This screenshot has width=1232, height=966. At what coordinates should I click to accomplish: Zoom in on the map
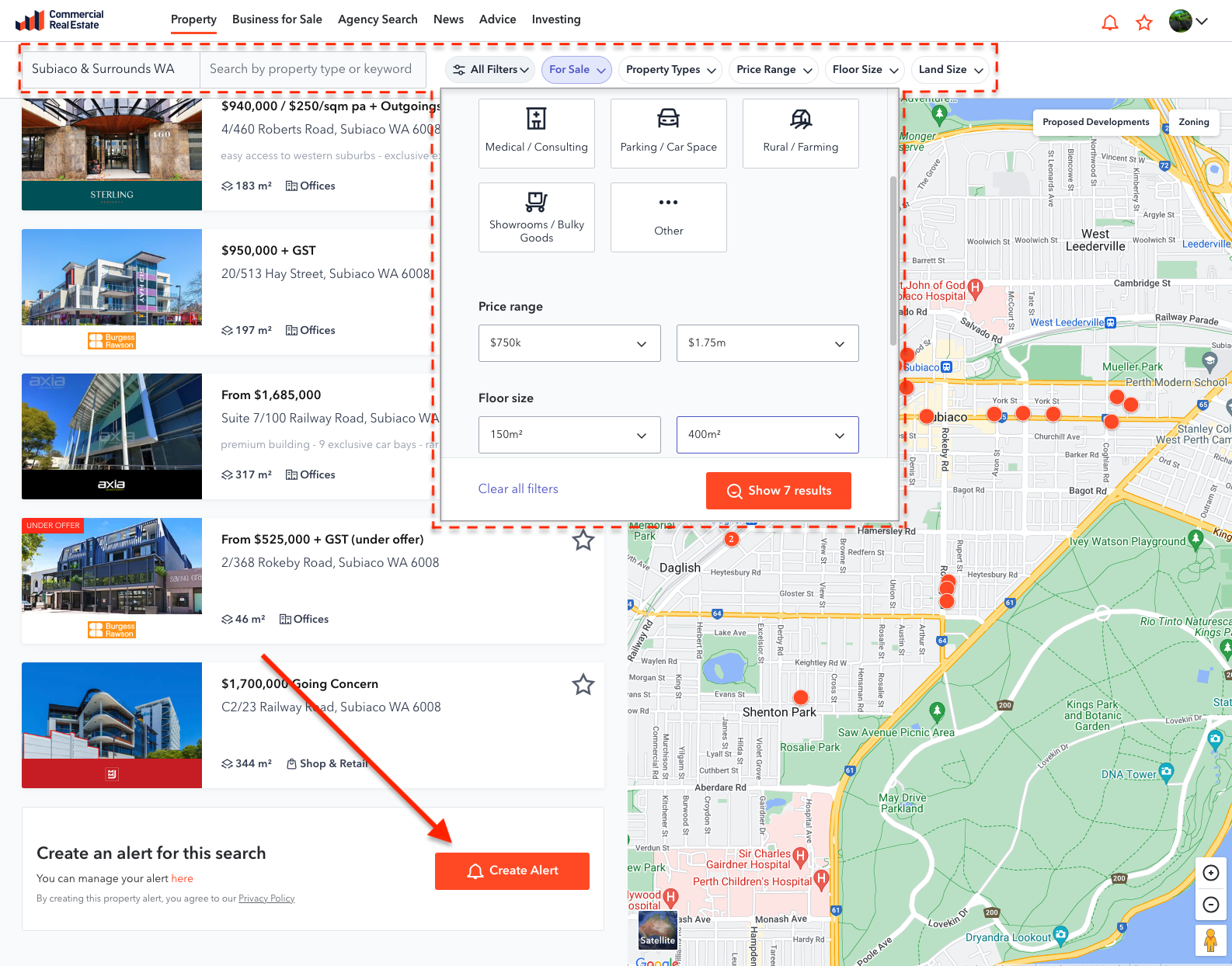[1210, 873]
